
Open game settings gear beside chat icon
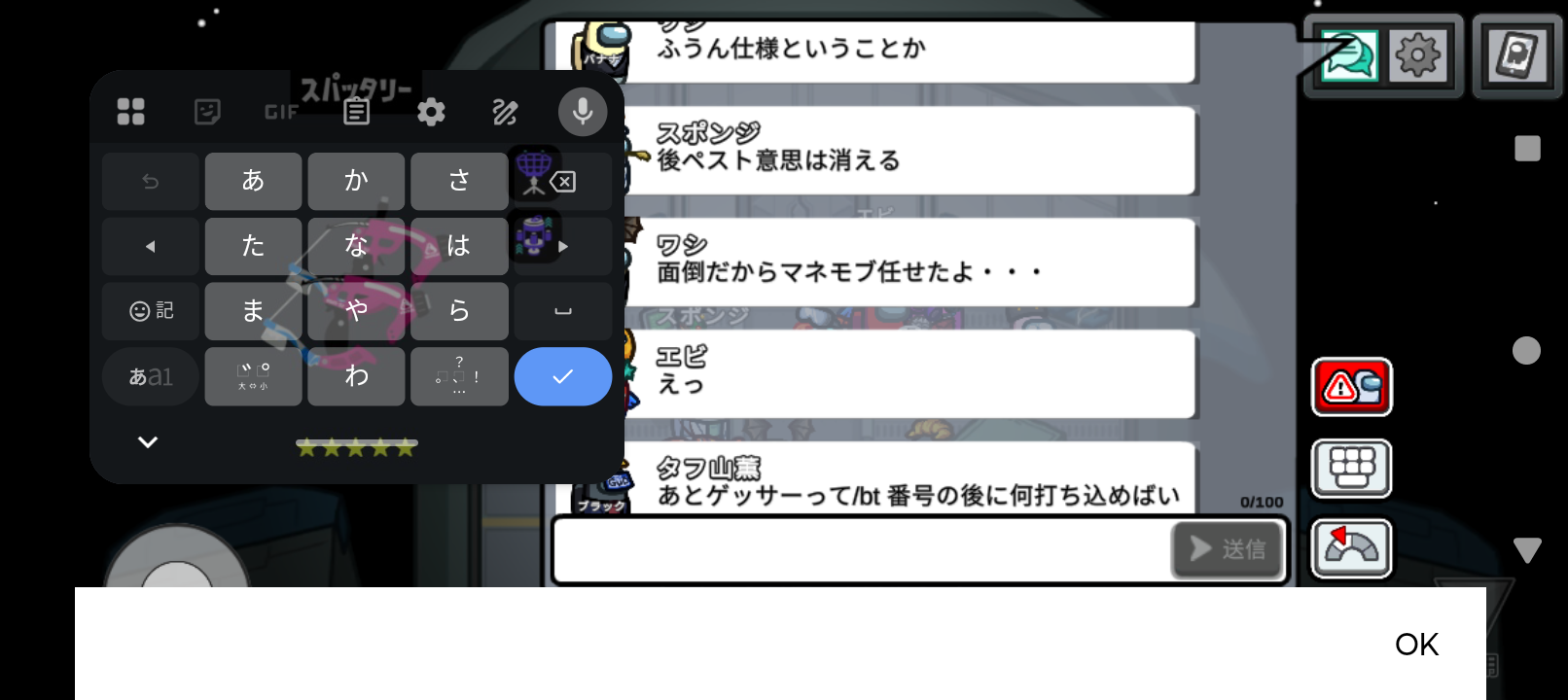coord(1417,55)
